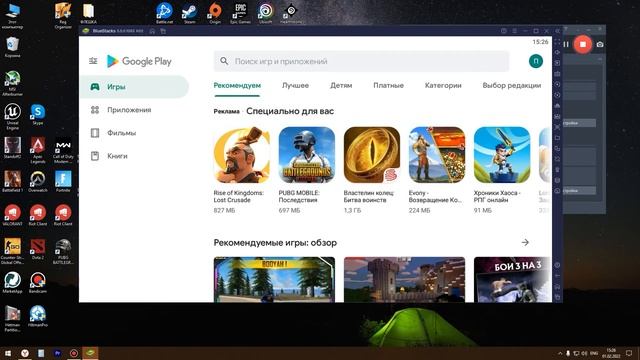
Task: Open the Origin desktop shortcut
Action: click(215, 13)
